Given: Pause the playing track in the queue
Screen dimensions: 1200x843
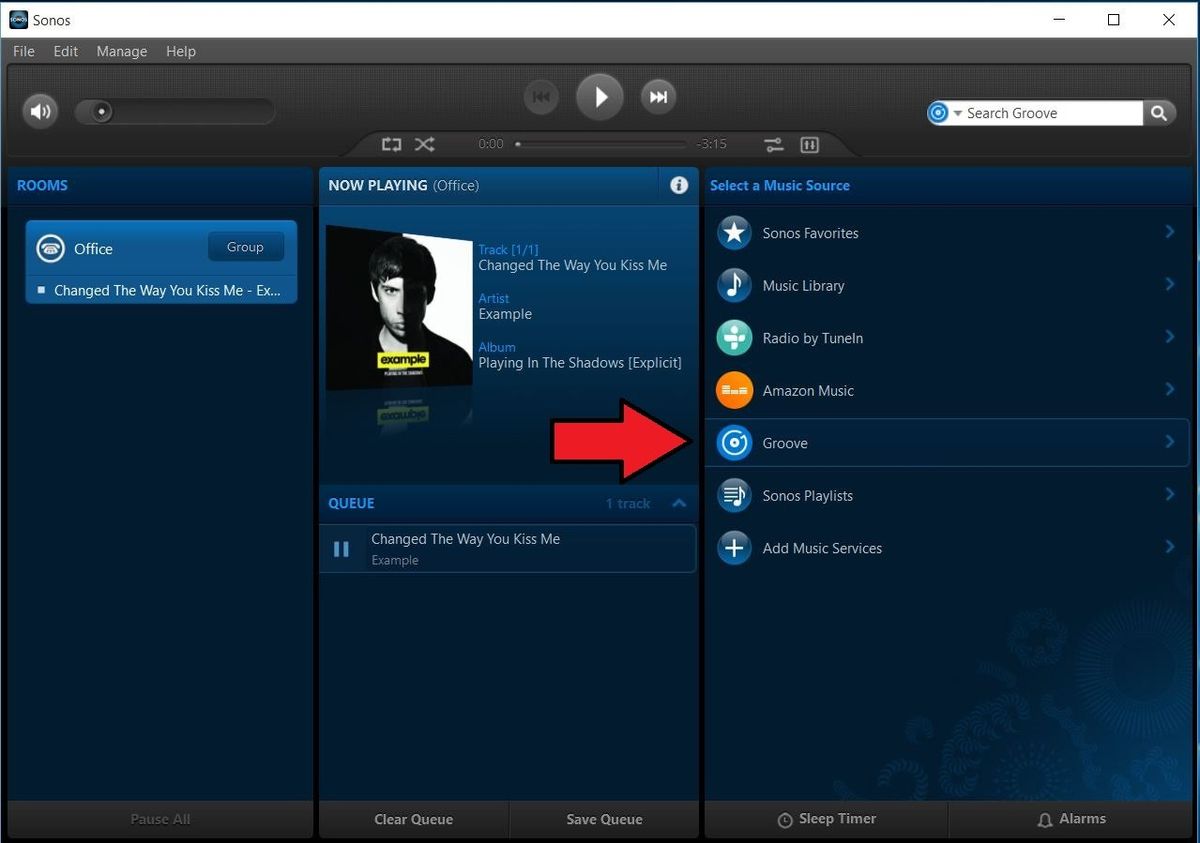Looking at the screenshot, I should pyautogui.click(x=341, y=548).
